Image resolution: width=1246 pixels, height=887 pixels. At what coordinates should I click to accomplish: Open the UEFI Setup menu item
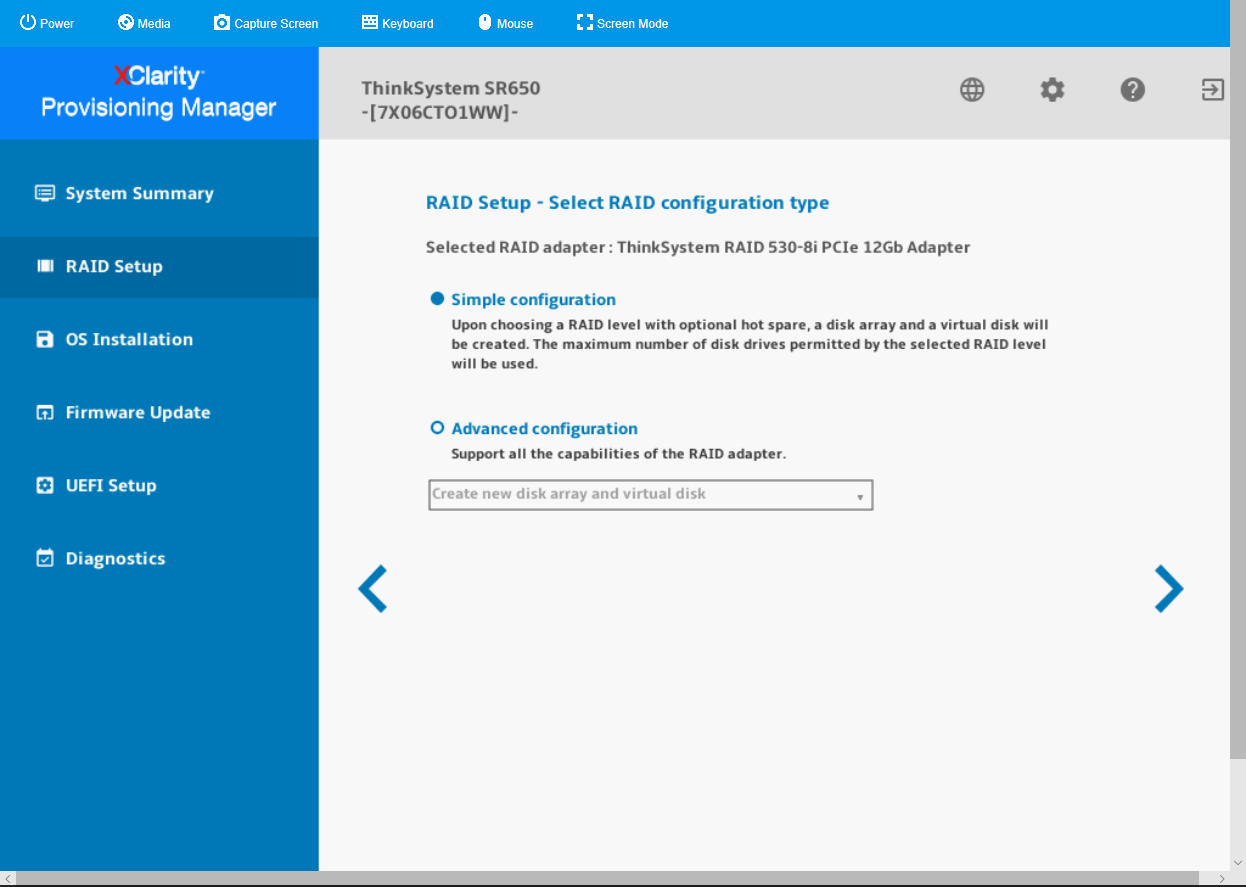coord(159,485)
